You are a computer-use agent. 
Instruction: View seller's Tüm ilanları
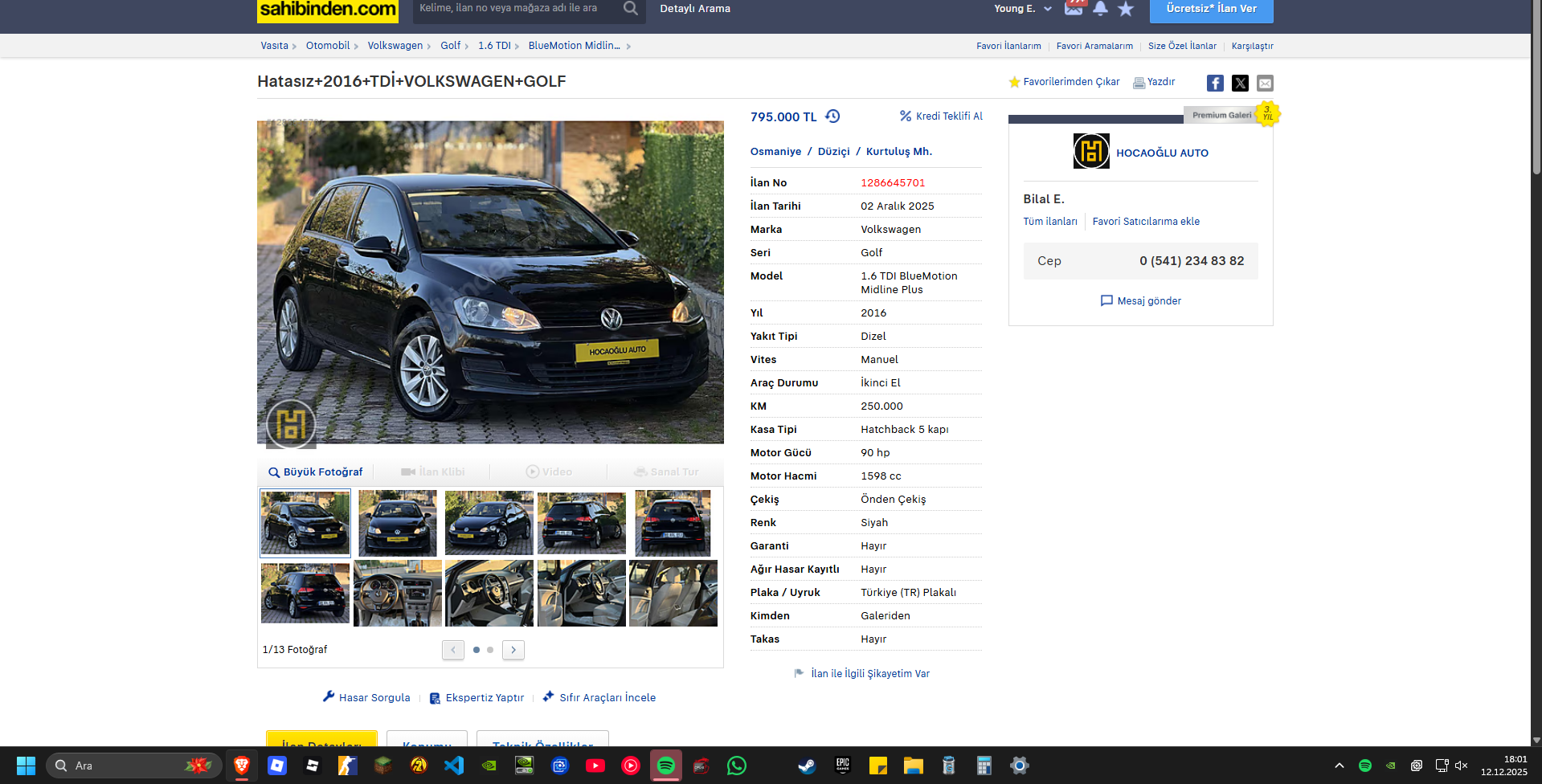1050,222
